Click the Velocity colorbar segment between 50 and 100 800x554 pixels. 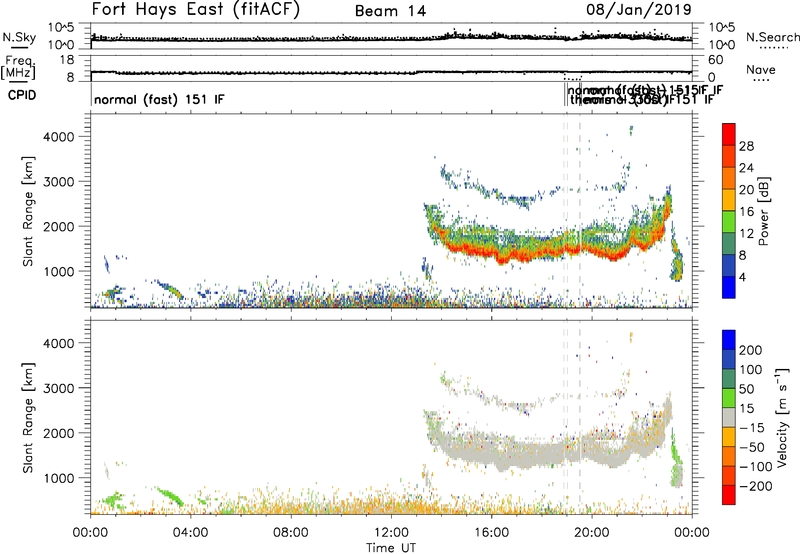tap(729, 379)
